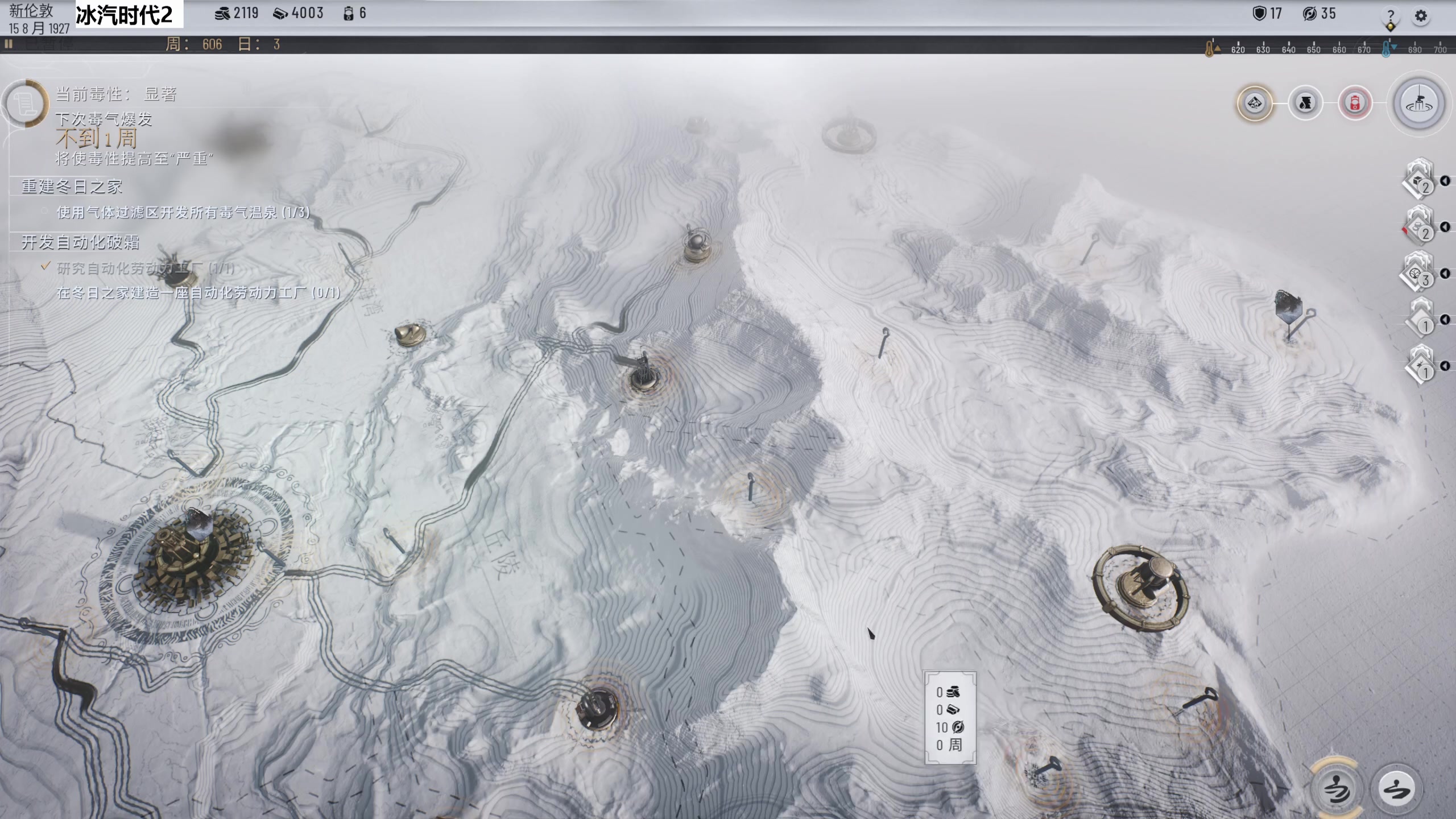1456x819 pixels.
Task: Click the shield icon showing 17
Action: click(1259, 13)
